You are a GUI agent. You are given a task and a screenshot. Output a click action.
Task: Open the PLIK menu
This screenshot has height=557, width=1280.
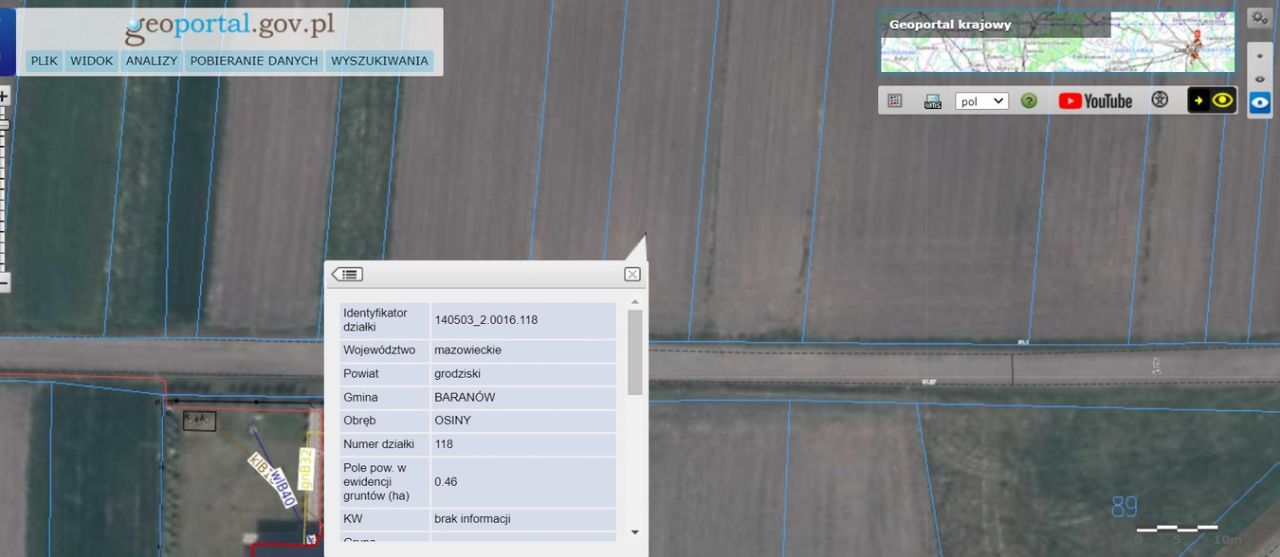[44, 61]
